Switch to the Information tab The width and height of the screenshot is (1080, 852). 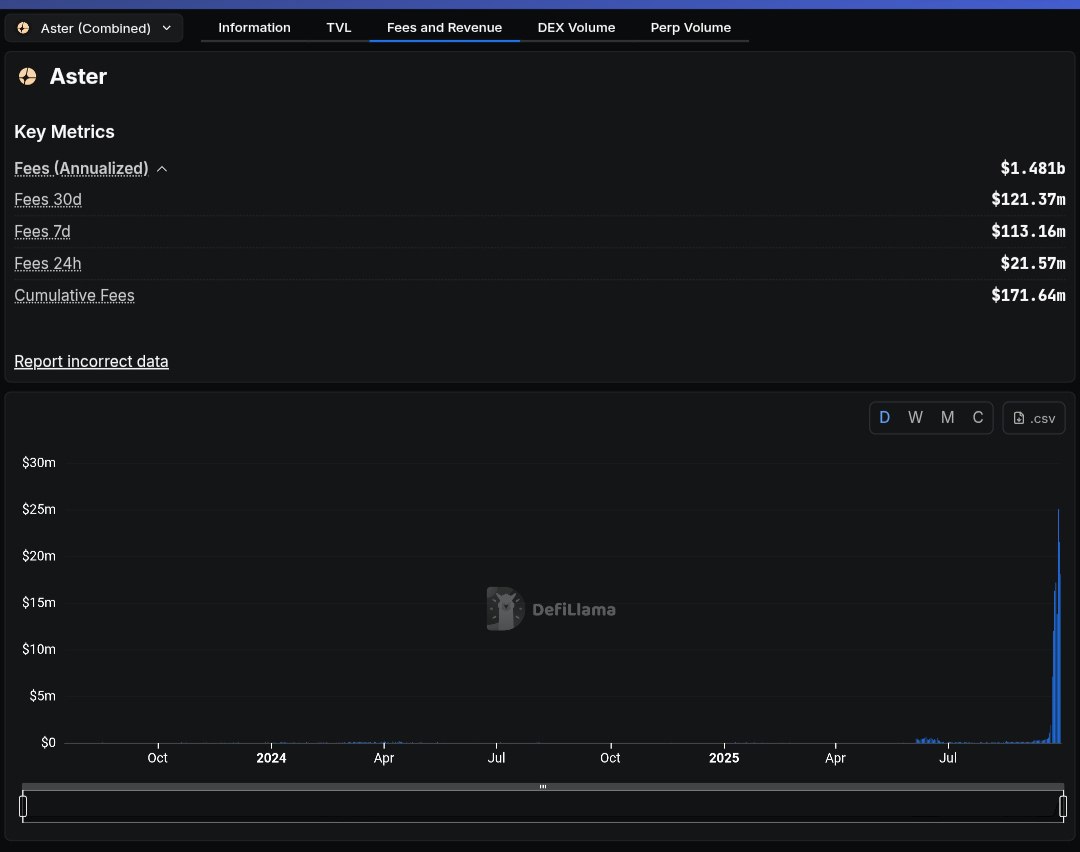(x=254, y=28)
